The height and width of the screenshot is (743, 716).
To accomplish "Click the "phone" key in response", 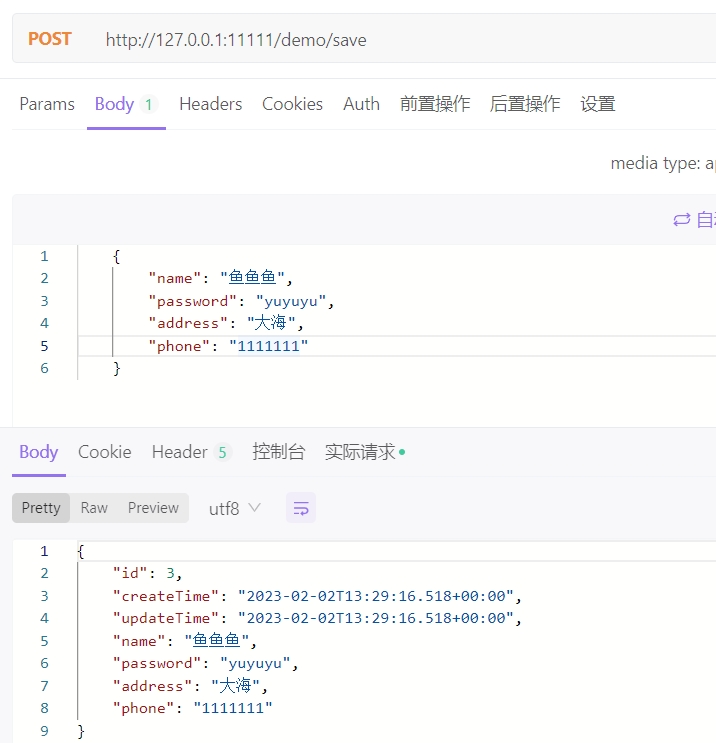I will coord(144,708).
